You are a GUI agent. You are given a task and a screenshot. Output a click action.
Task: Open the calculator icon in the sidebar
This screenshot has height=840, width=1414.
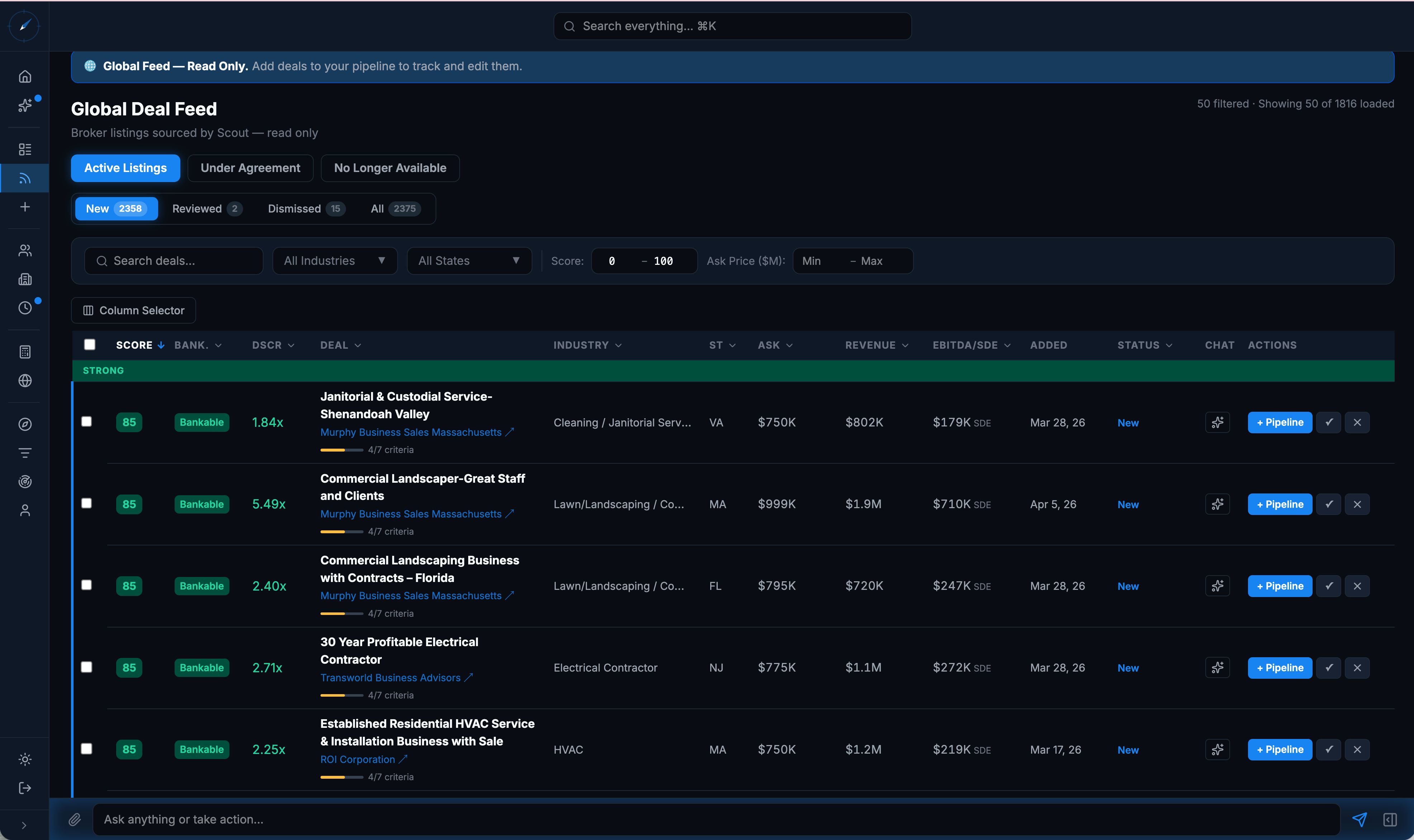click(25, 352)
